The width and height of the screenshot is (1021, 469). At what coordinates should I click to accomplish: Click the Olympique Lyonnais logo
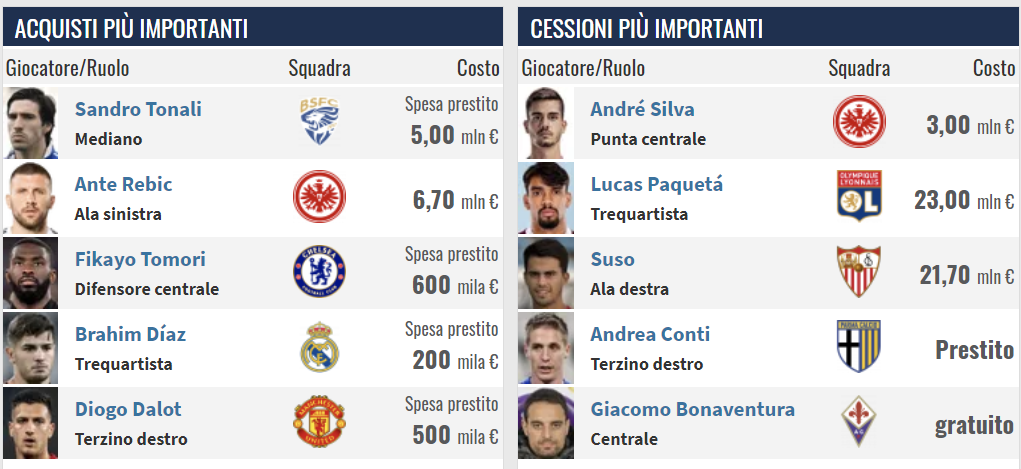pyautogui.click(x=859, y=197)
